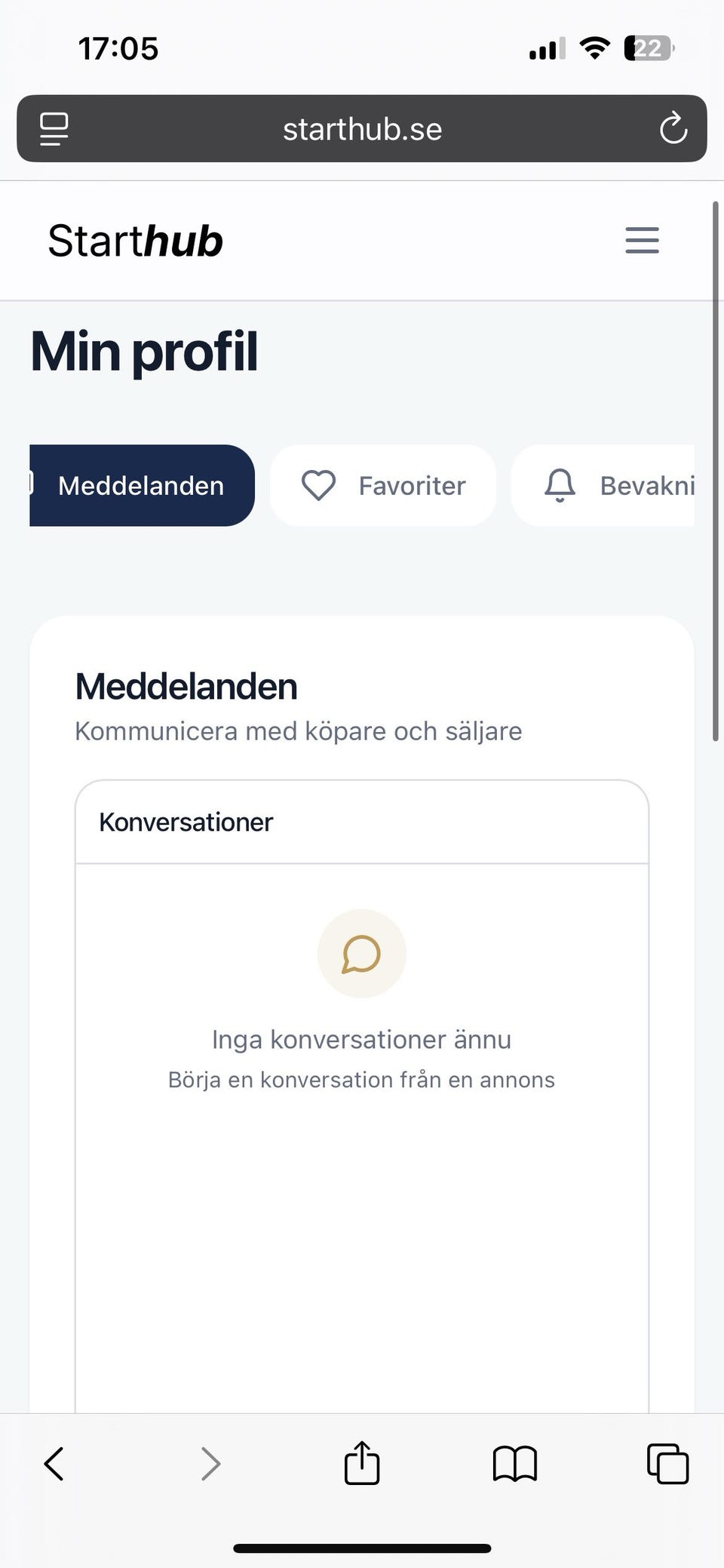This screenshot has height=1568, width=724.
Task: Tap the starthub.se address bar
Action: [x=362, y=129]
